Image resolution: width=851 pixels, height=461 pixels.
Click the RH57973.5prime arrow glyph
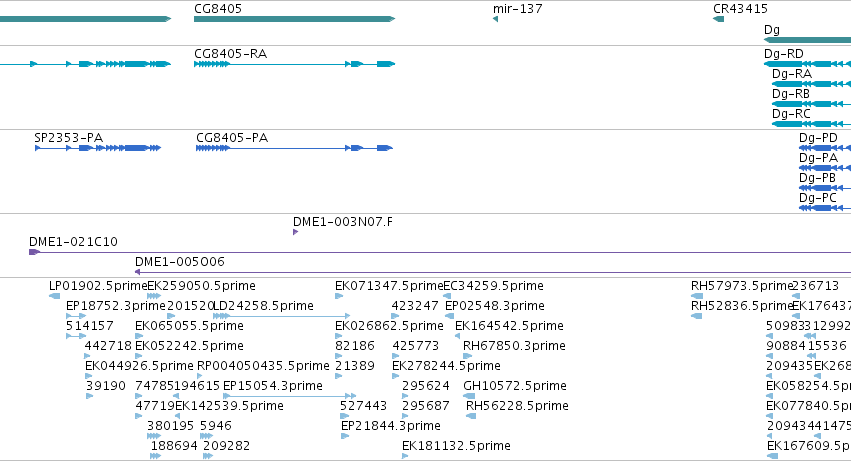(x=697, y=296)
